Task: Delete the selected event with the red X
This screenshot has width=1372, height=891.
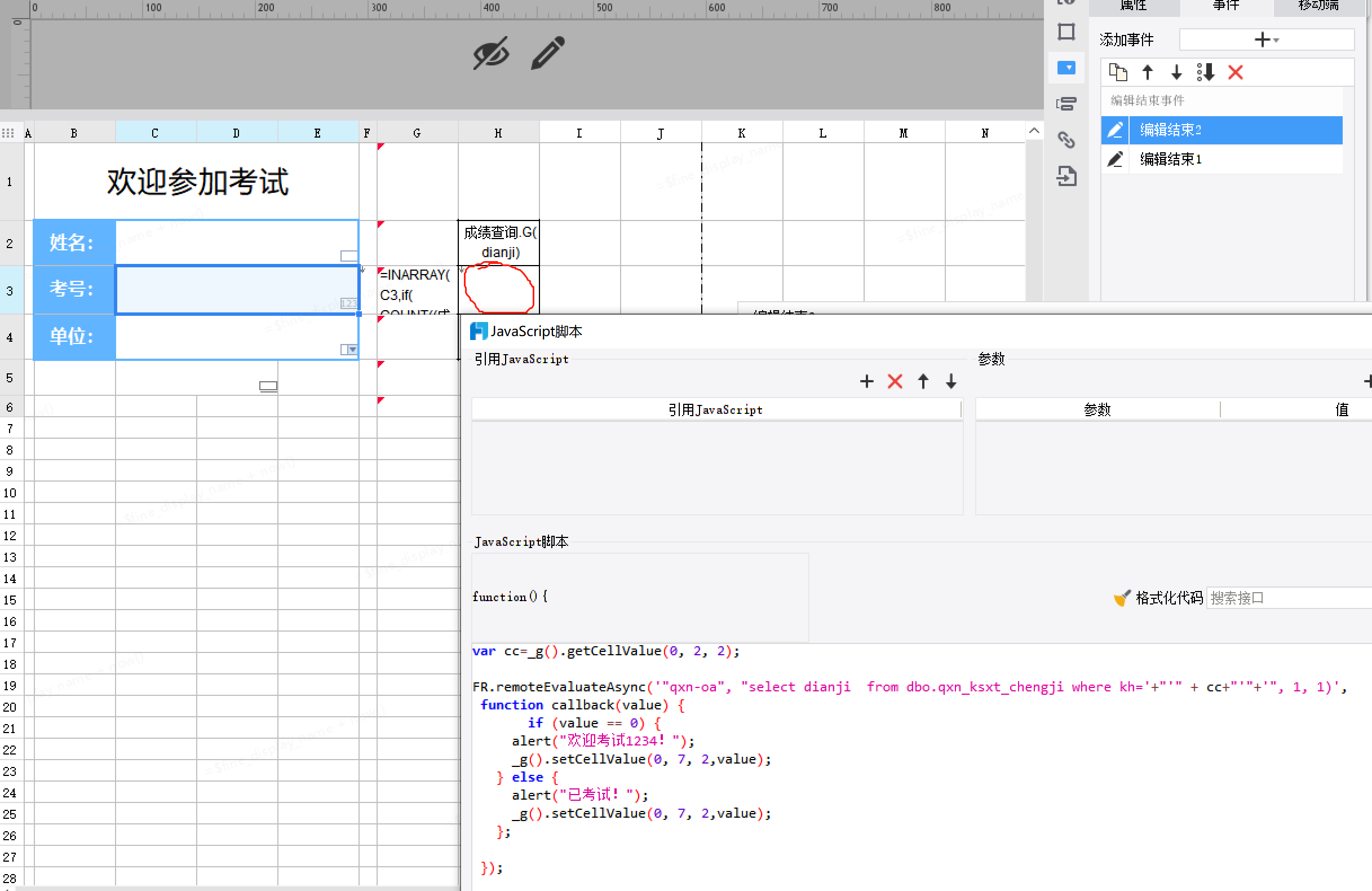Action: pos(1236,73)
